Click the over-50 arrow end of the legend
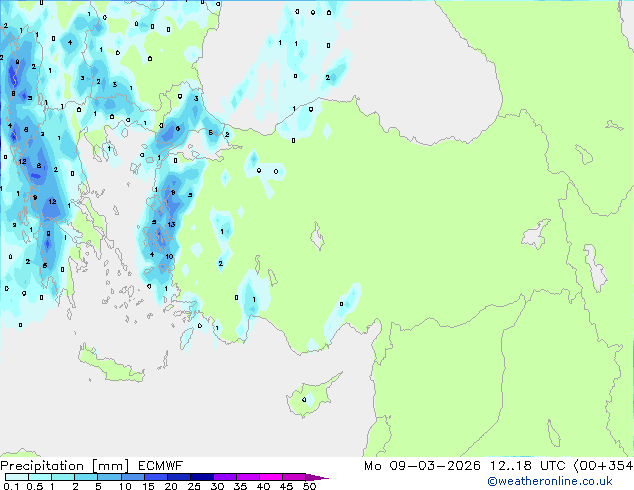 coord(317,477)
